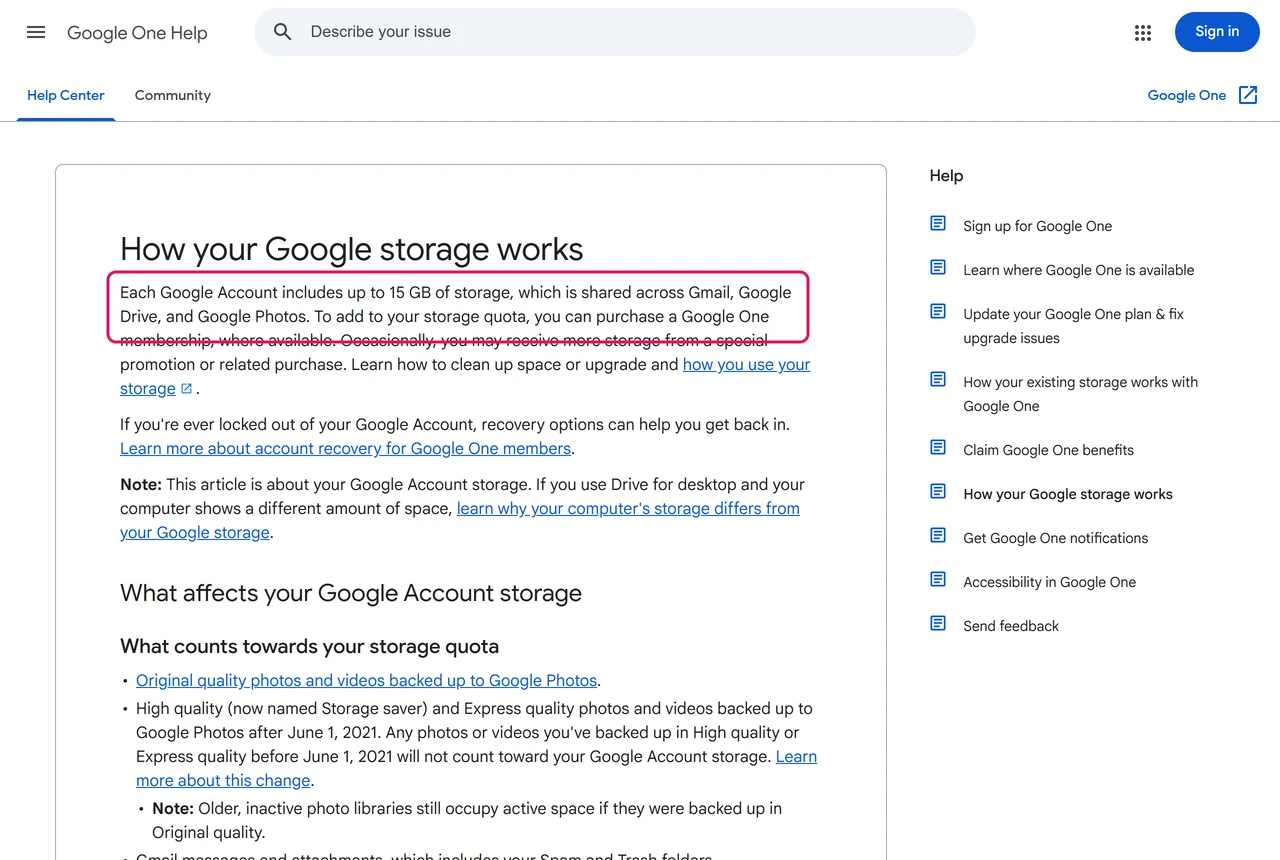This screenshot has height=860, width=1280.
Task: Open Claim Google One benefits article
Action: (1049, 450)
